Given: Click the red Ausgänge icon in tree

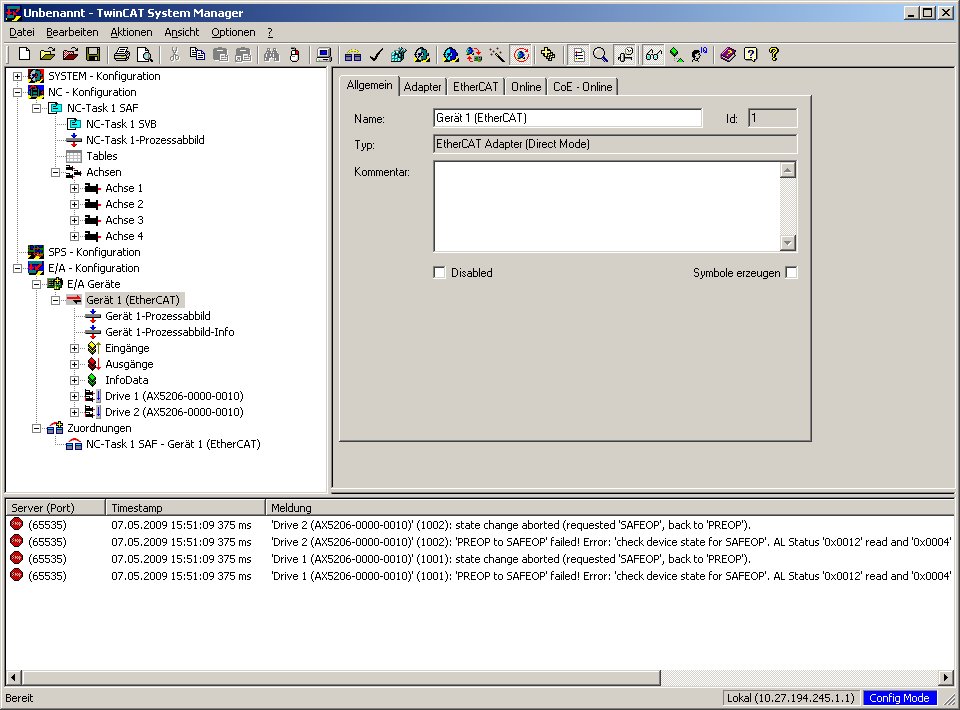Looking at the screenshot, I should tap(93, 364).
